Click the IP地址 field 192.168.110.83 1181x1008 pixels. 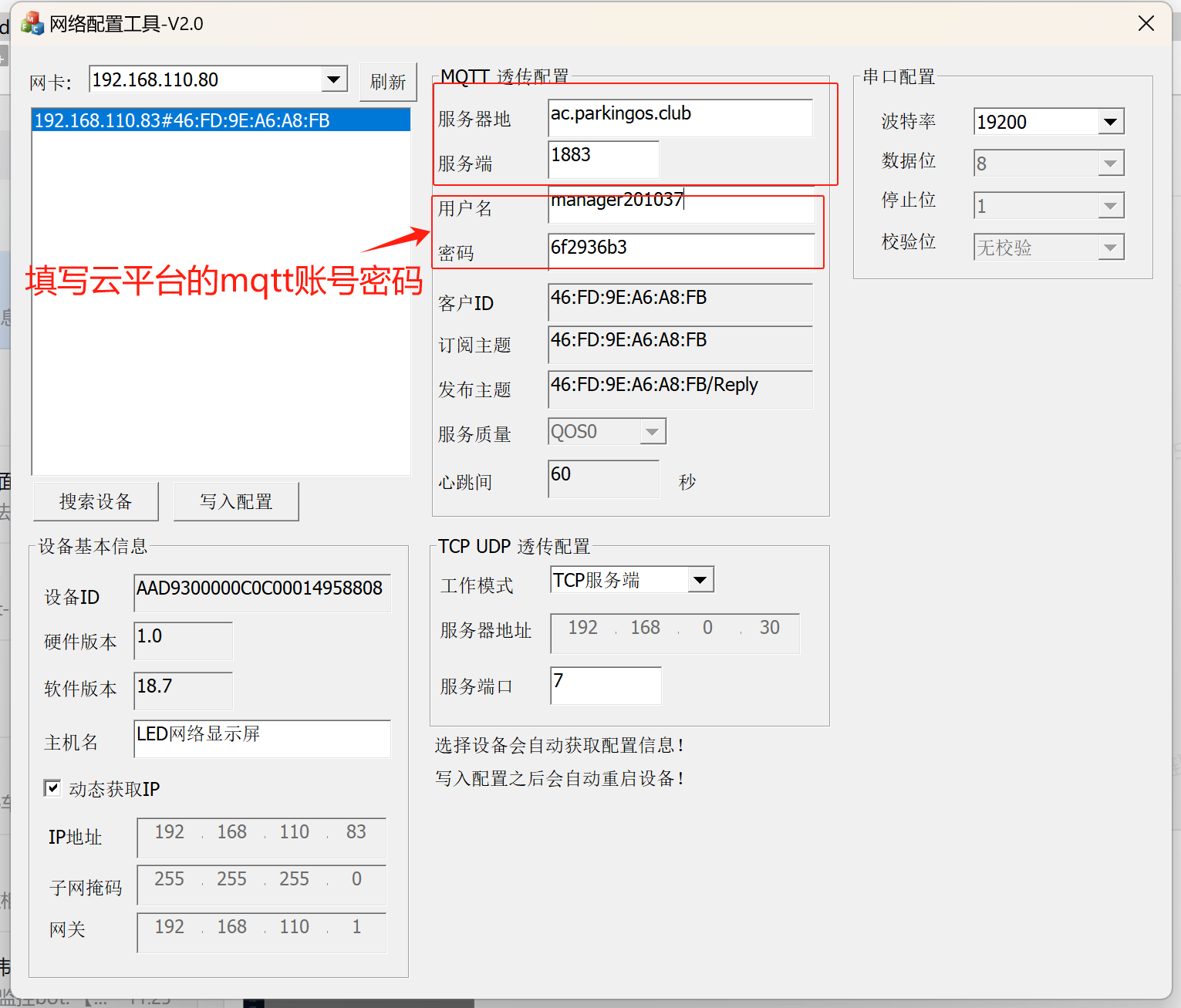click(262, 838)
